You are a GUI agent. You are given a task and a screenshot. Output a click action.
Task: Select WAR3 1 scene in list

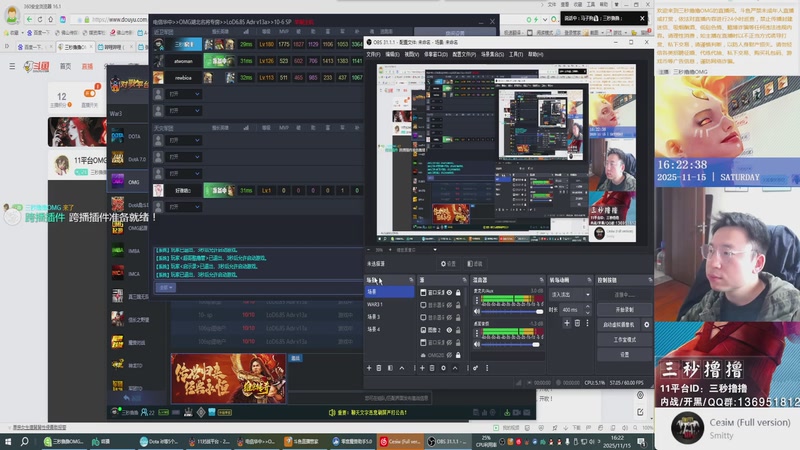(x=390, y=305)
